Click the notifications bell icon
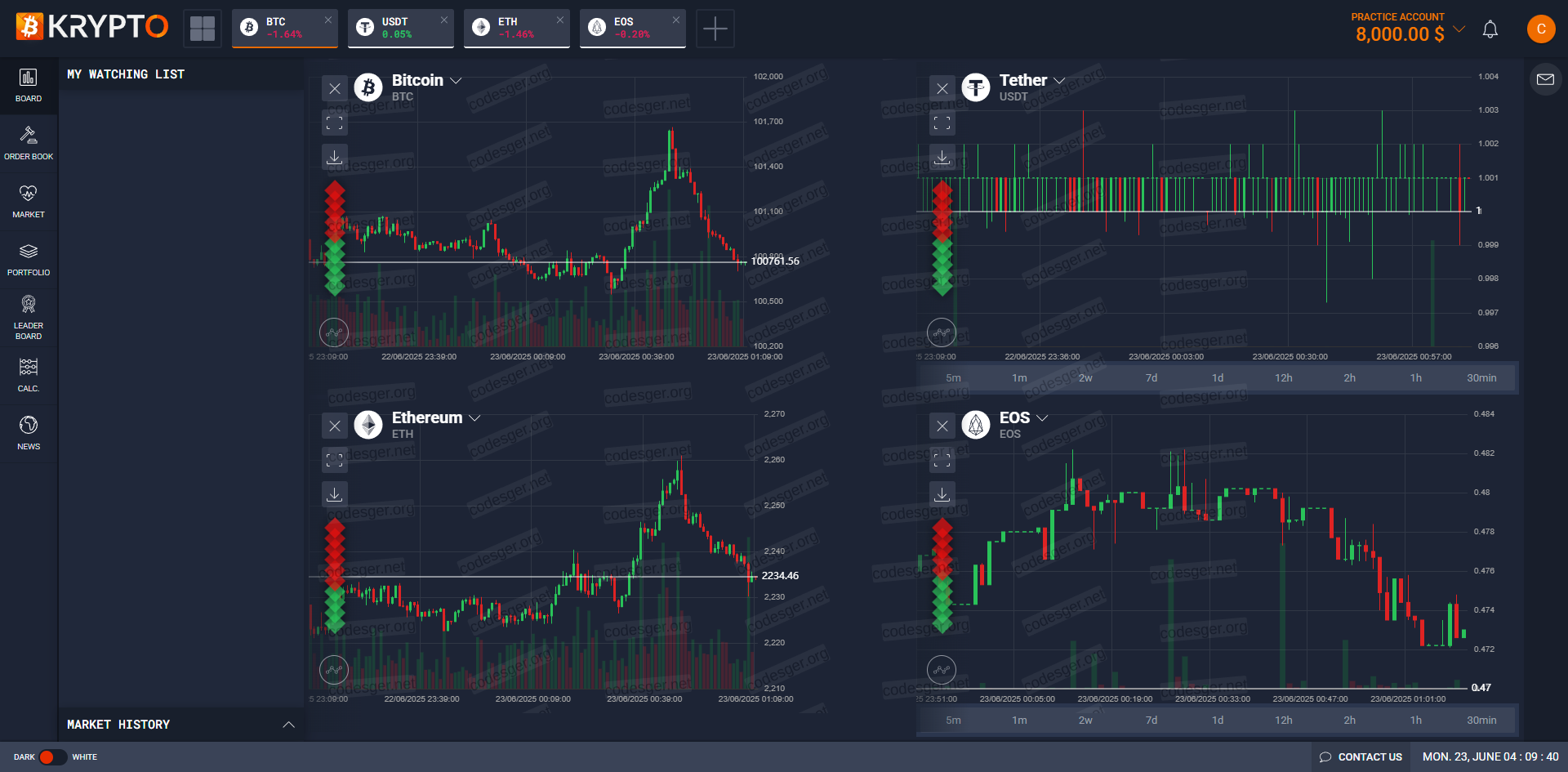 coord(1490,30)
